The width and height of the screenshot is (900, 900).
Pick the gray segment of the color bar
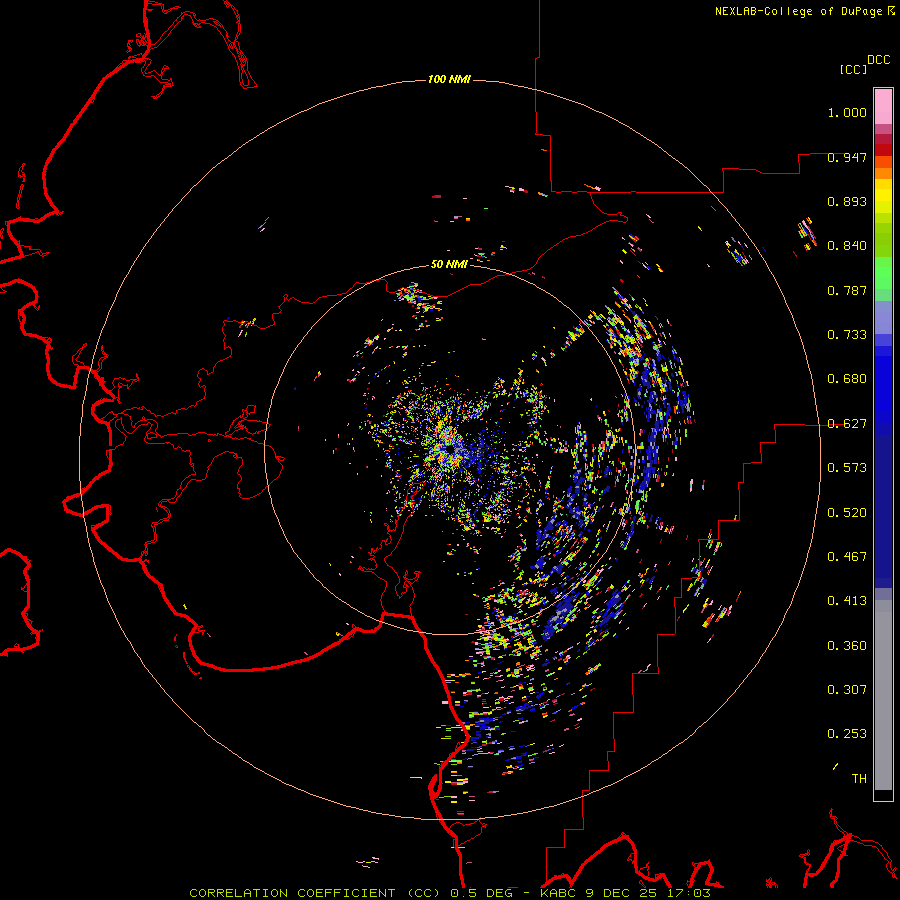(x=883, y=695)
